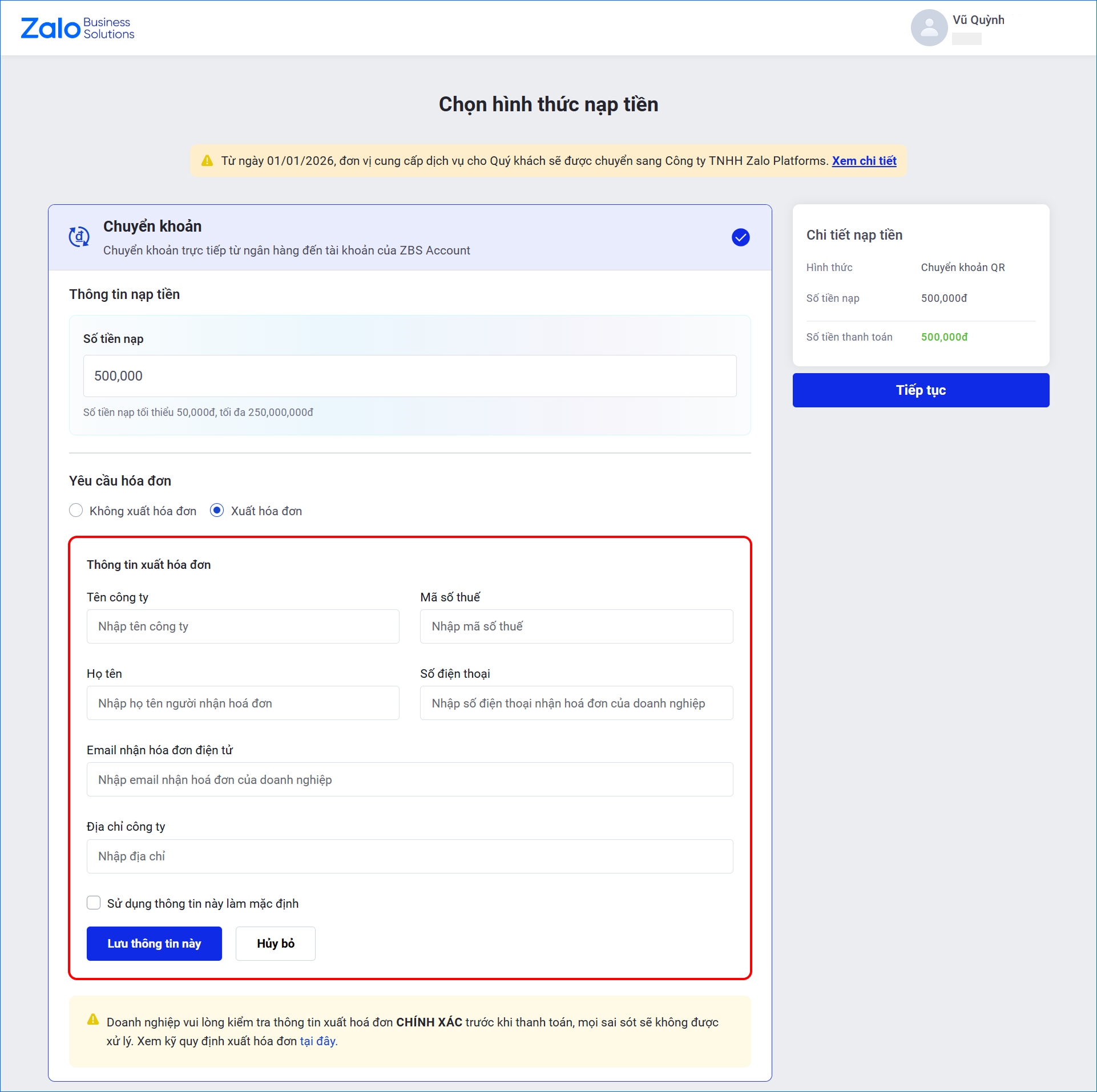The width and height of the screenshot is (1097, 1092).
Task: Click the warning icon in the invoice notice
Action: [93, 1020]
